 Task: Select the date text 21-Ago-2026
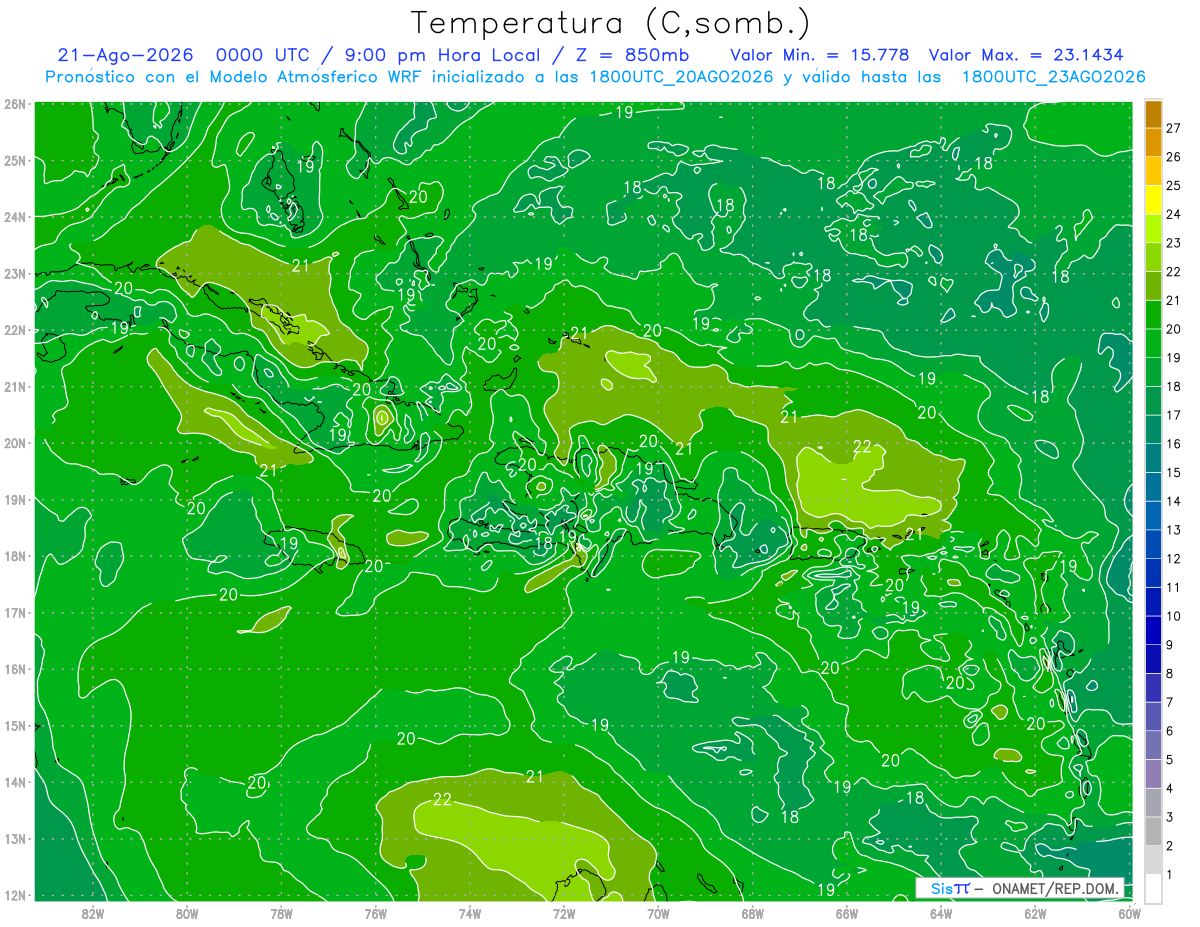click(125, 55)
